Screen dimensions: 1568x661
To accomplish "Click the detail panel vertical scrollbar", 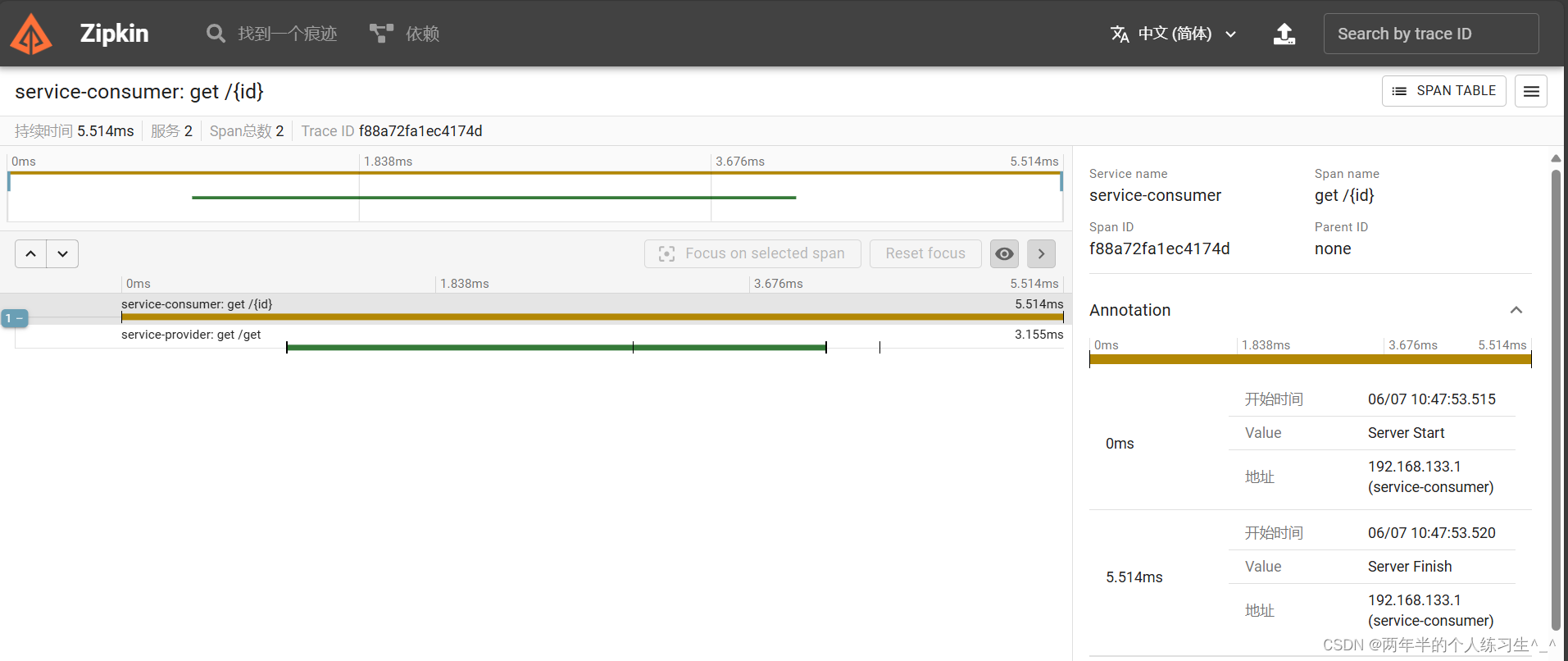I will (1556, 400).
